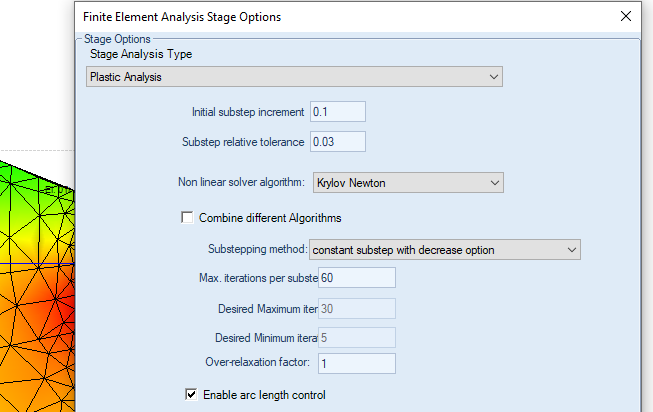Click the Desired Minimum iterations field
The image size is (653, 412).
coord(357,337)
